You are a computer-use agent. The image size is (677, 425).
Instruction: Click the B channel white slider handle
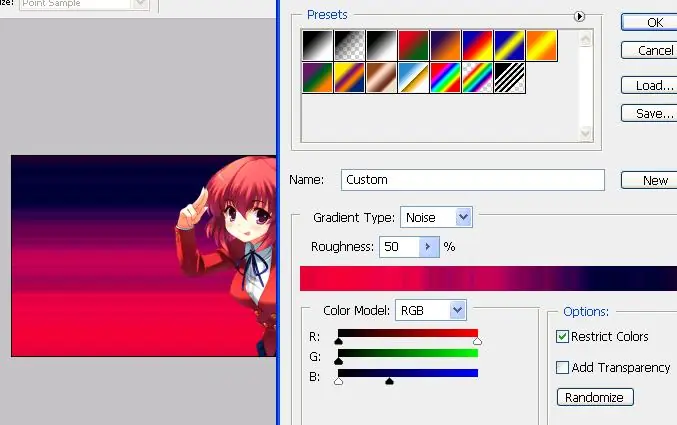click(338, 381)
